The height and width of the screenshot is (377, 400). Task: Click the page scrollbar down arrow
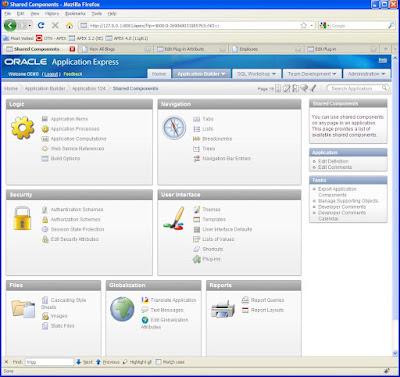point(396,353)
